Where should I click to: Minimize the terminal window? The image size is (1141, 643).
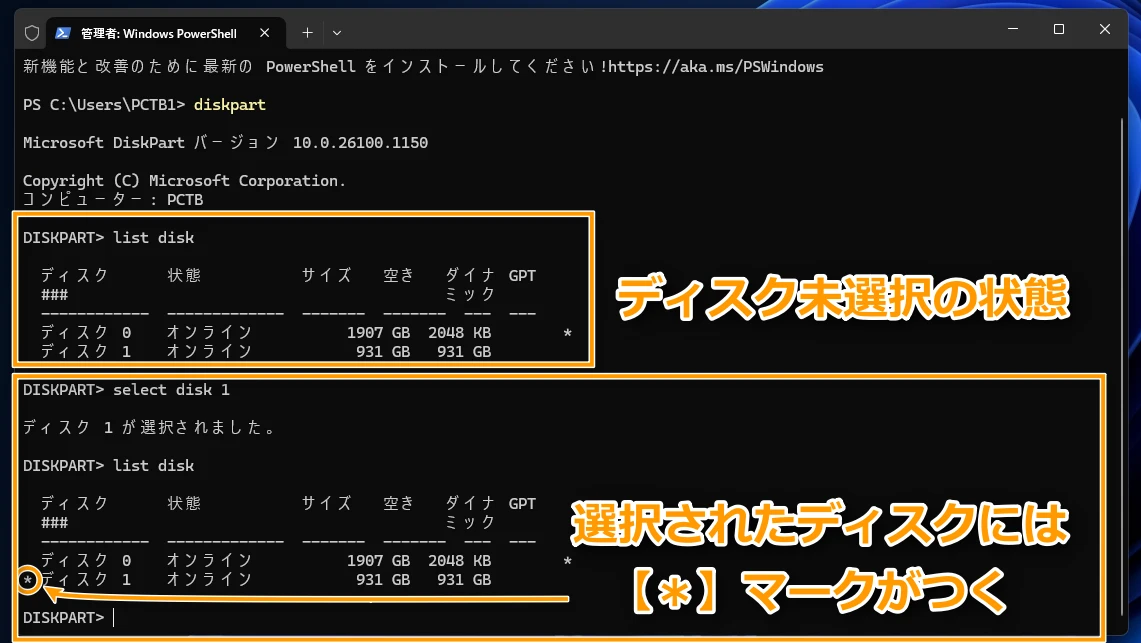coord(1012,30)
